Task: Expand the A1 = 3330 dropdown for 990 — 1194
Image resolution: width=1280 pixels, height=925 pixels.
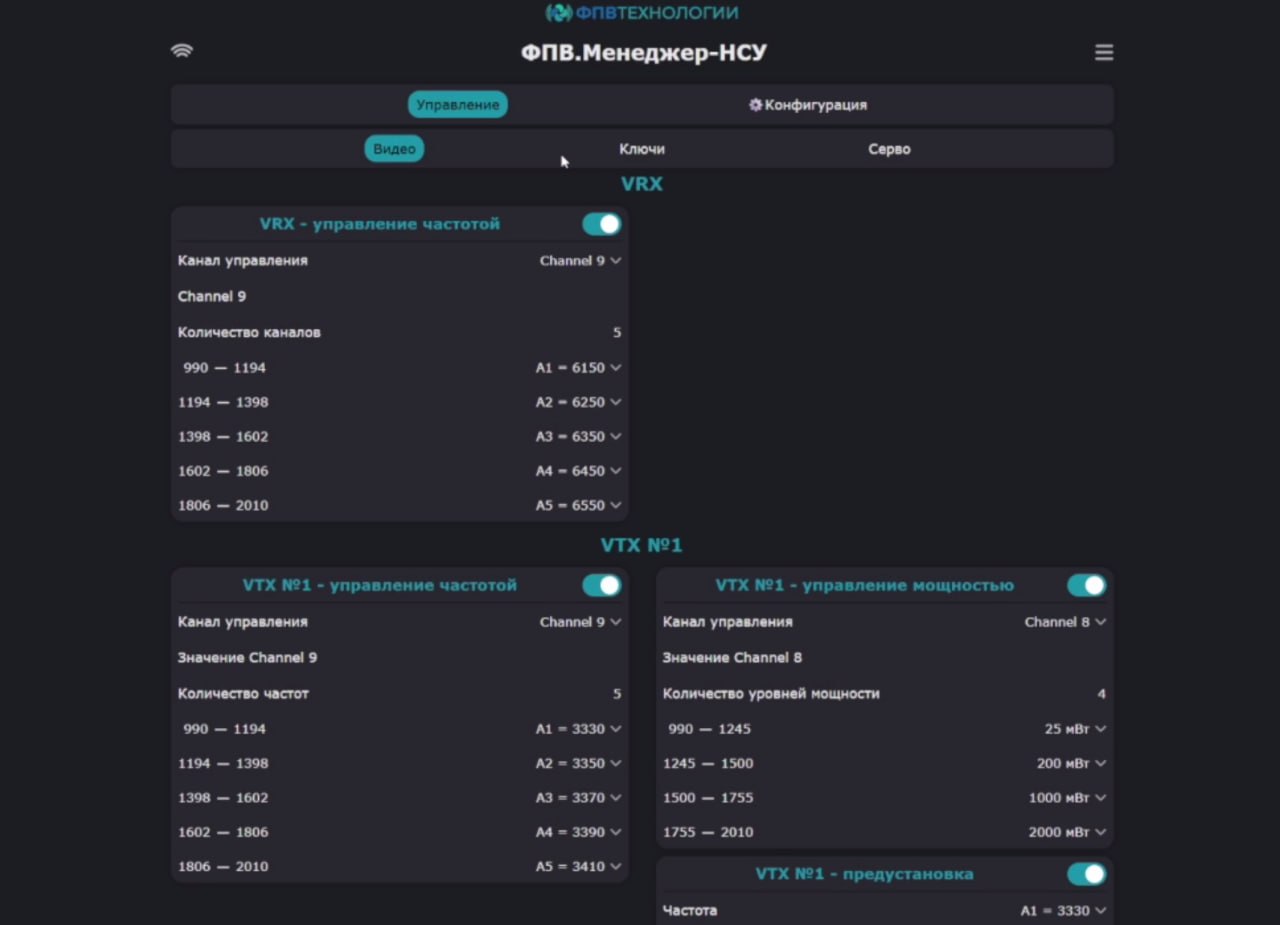Action: coord(578,729)
